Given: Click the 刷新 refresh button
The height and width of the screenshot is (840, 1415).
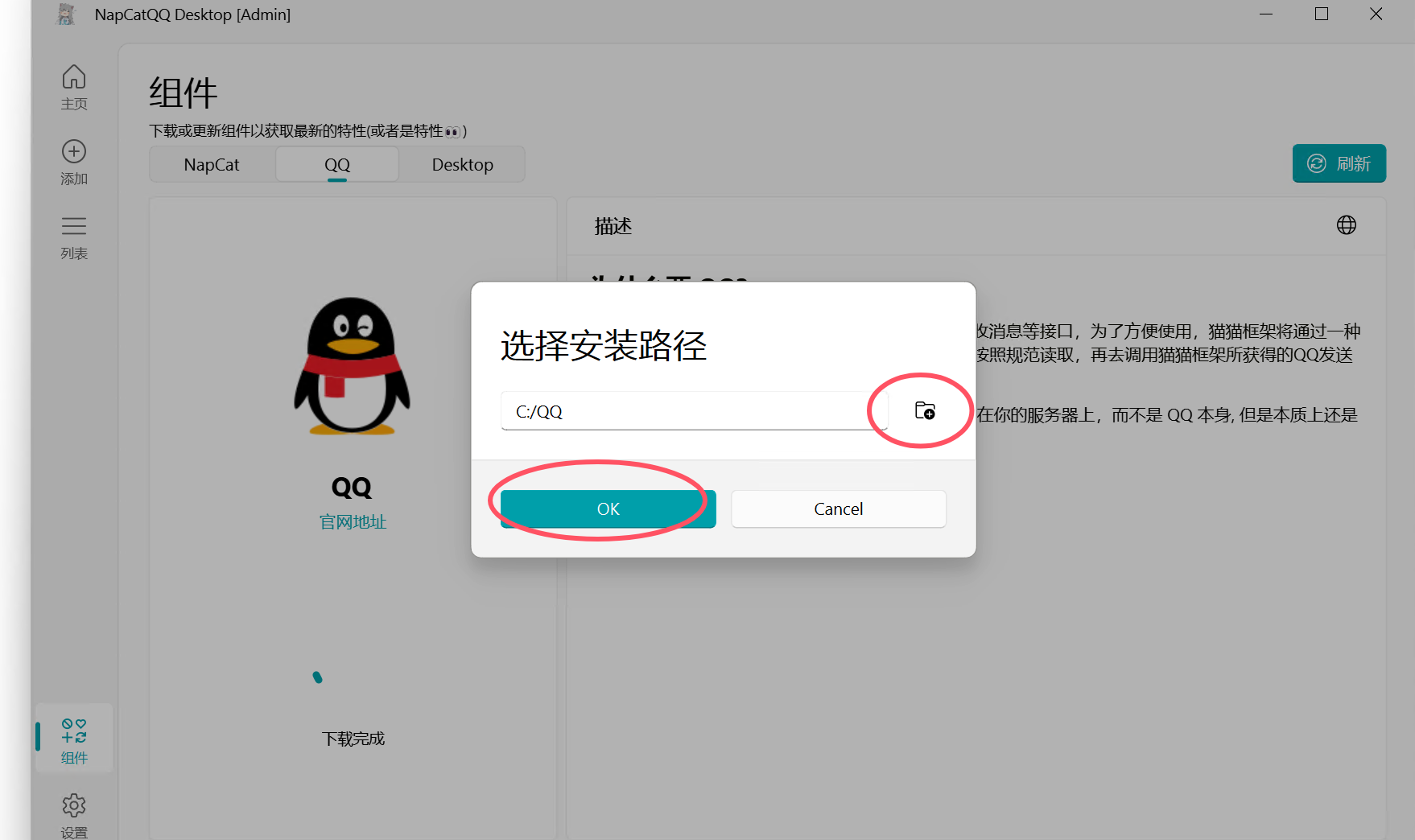Looking at the screenshot, I should click(x=1339, y=163).
